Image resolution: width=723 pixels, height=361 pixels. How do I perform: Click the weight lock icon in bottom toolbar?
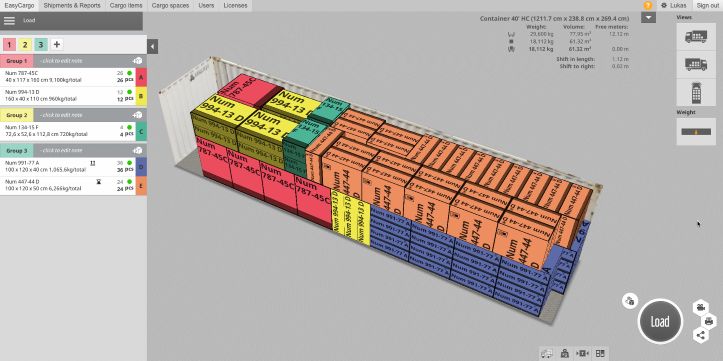564,354
